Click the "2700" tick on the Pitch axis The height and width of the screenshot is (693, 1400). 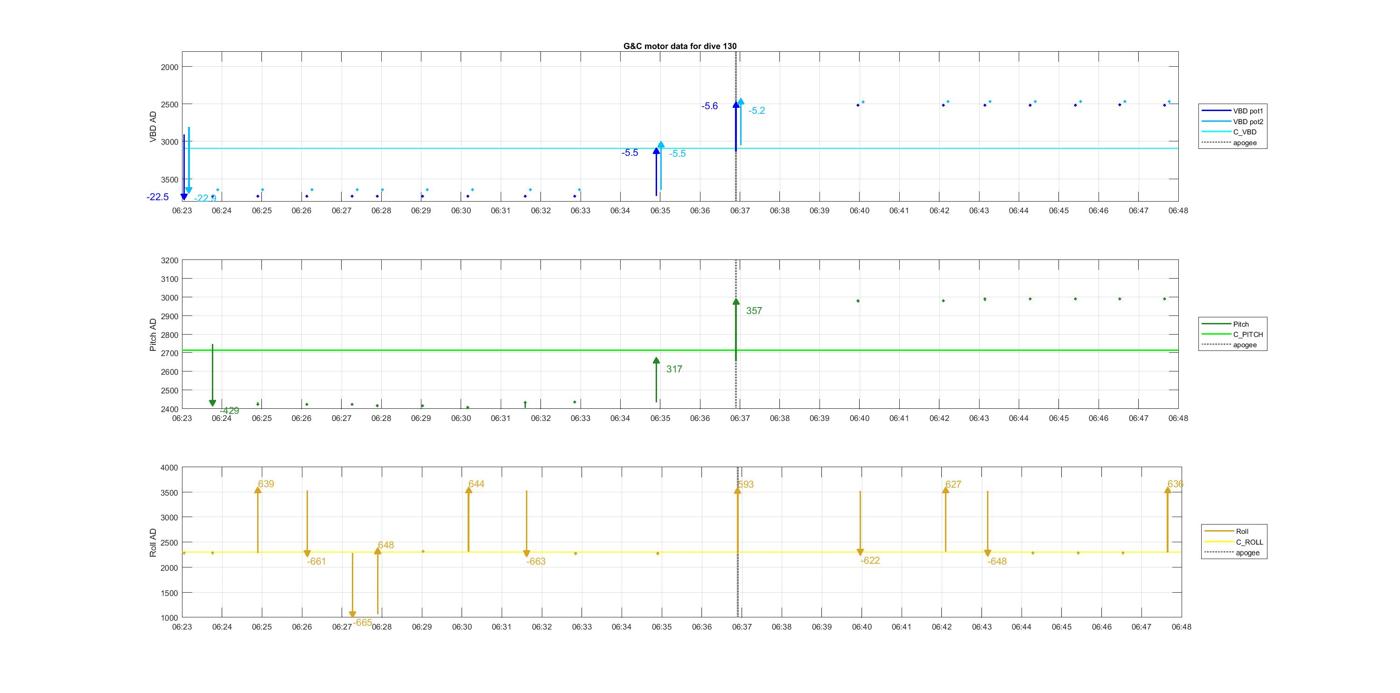point(169,353)
